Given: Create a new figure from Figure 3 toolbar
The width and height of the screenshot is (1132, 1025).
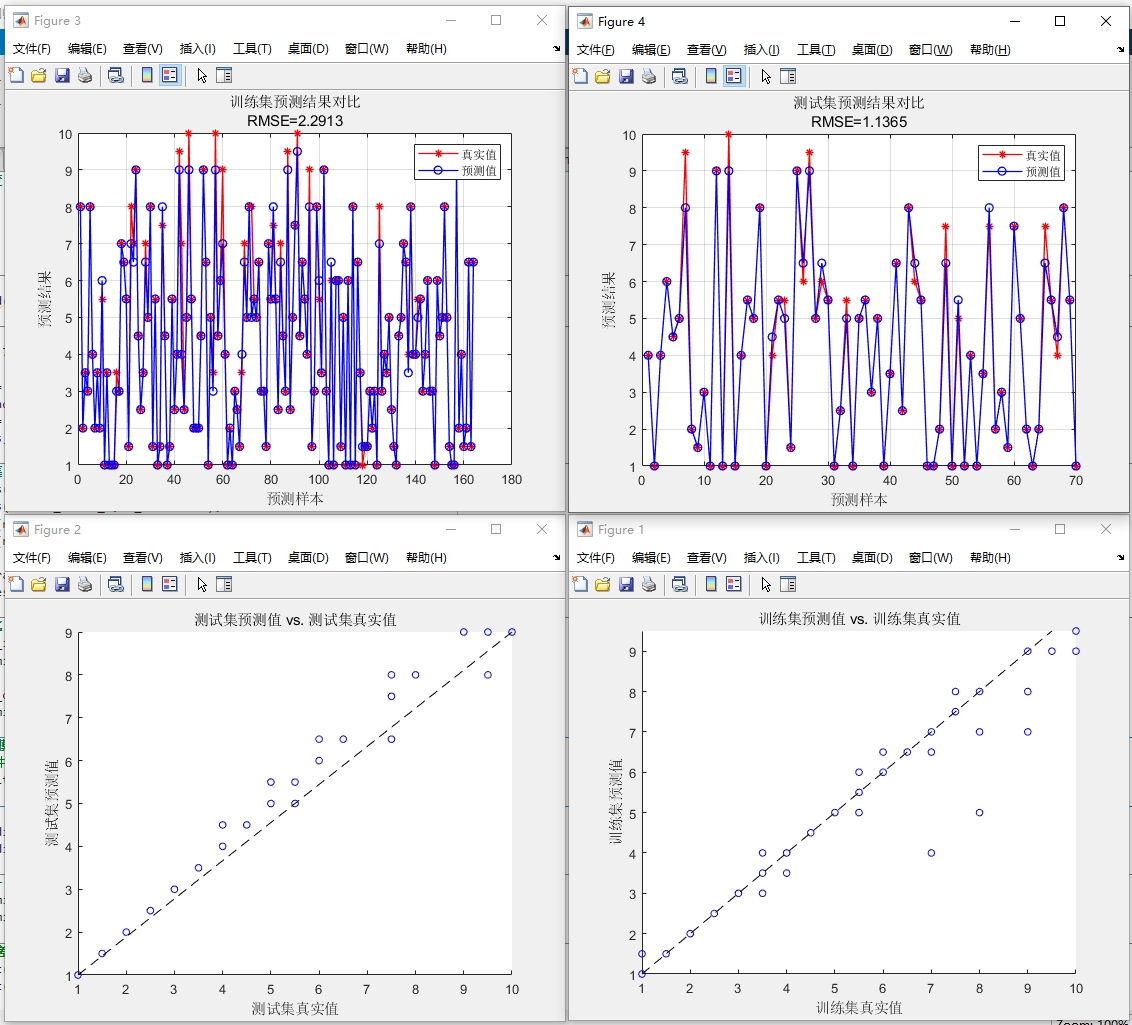Looking at the screenshot, I should [x=15, y=75].
